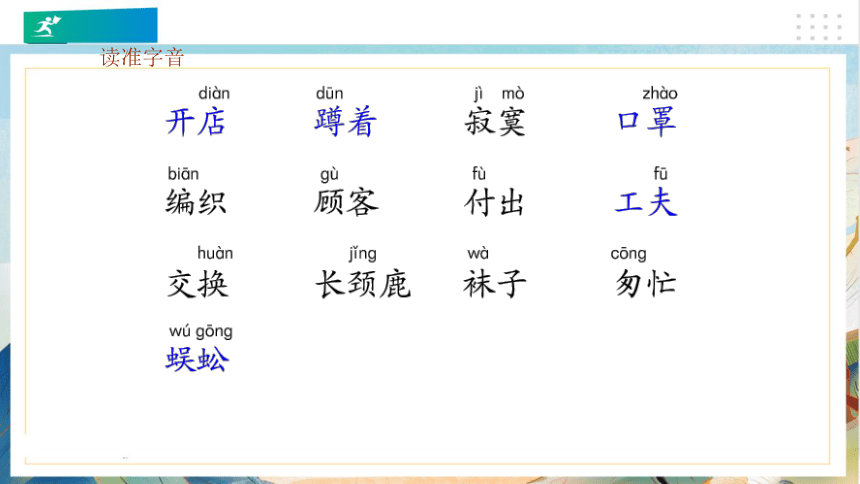Select the word 袜子

click(x=495, y=284)
